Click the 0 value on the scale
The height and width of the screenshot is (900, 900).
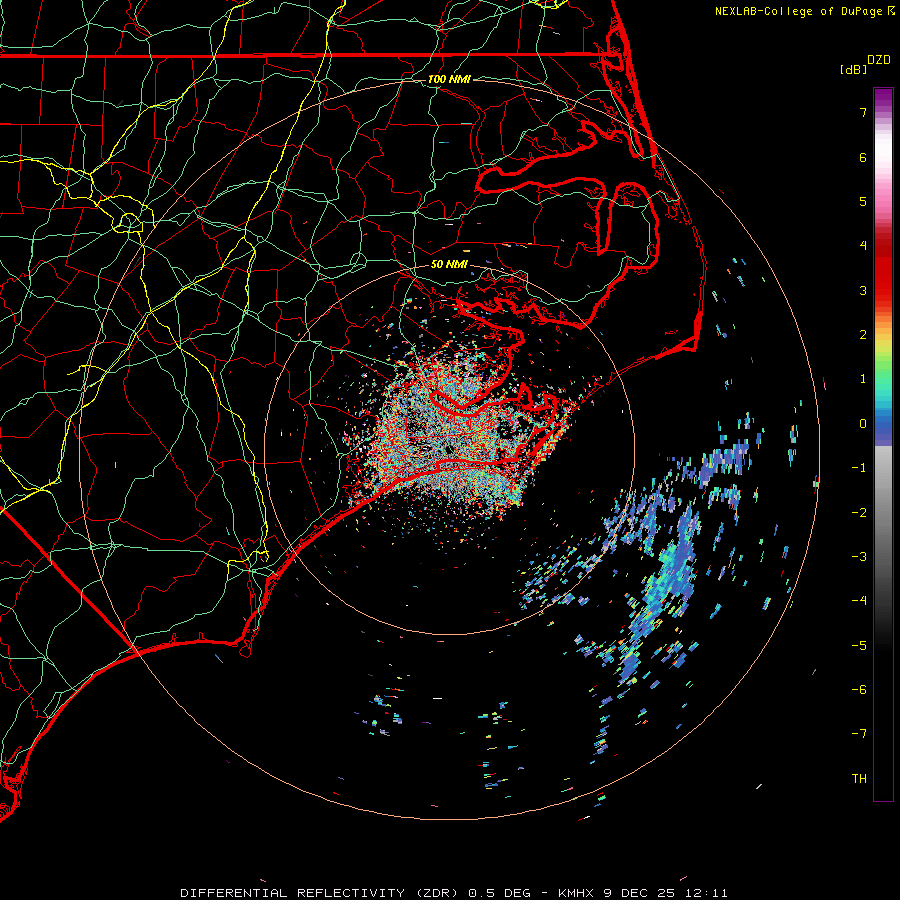pyautogui.click(x=863, y=424)
